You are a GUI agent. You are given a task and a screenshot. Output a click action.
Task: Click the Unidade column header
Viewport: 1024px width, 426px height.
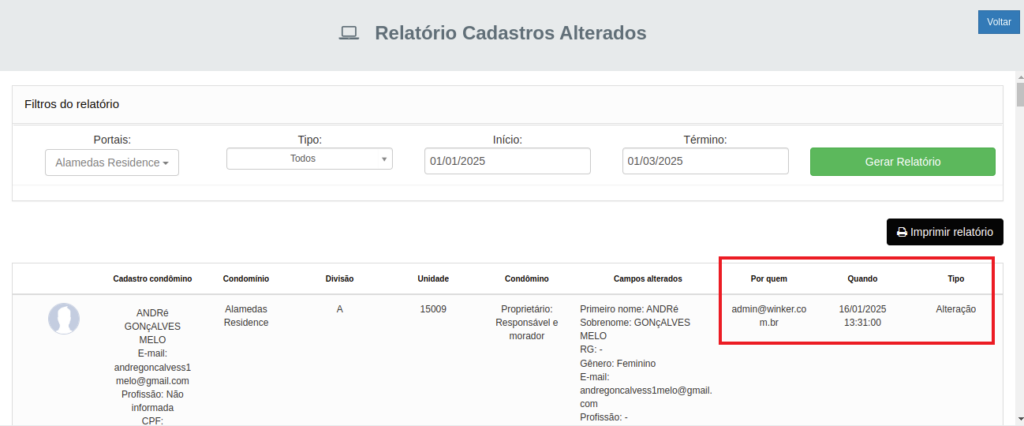[x=433, y=278]
